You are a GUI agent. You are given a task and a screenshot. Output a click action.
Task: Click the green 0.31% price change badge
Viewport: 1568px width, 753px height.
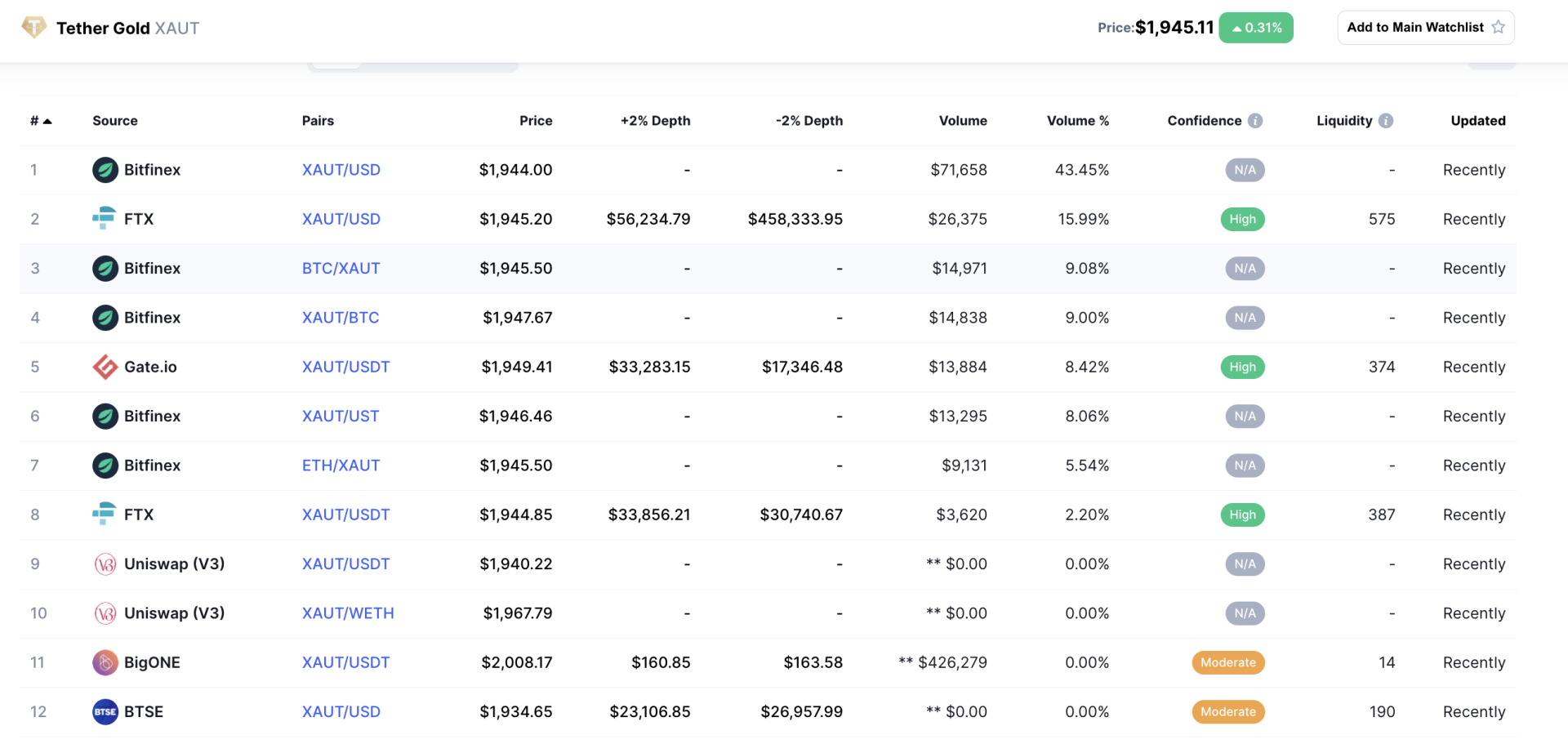(1256, 28)
